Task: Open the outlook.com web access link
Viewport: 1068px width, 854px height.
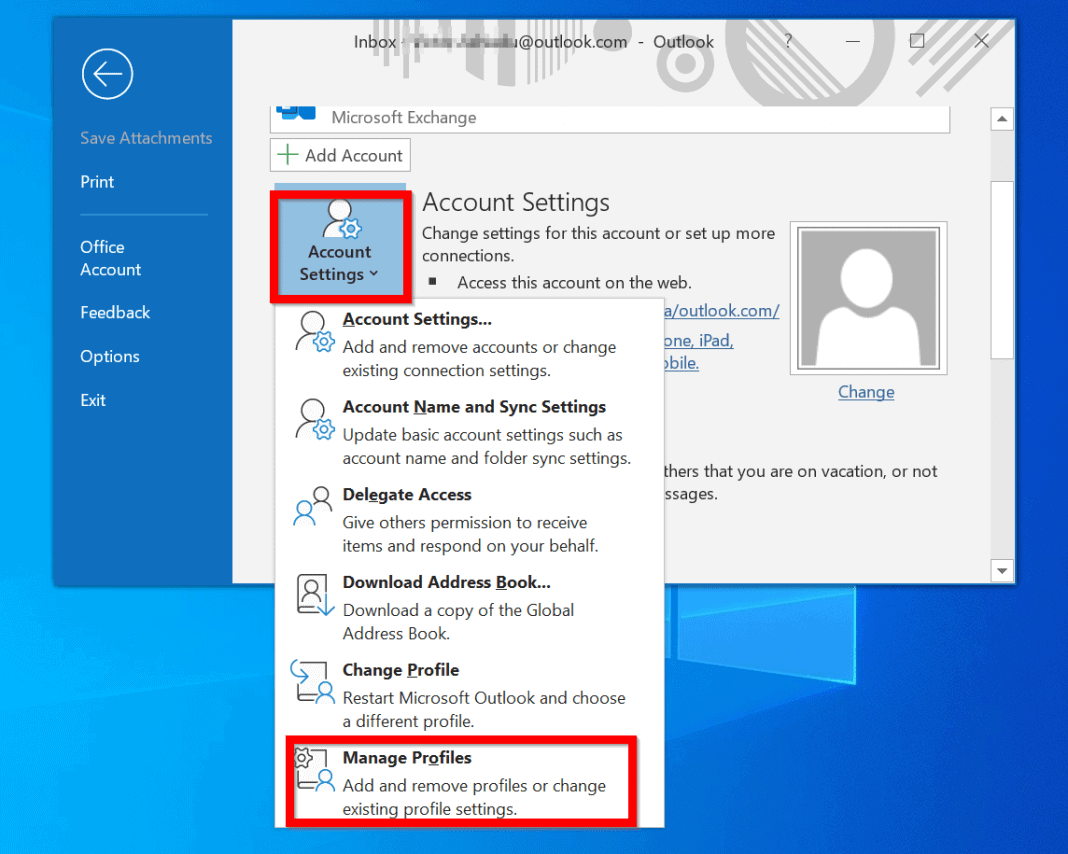Action: (x=720, y=310)
